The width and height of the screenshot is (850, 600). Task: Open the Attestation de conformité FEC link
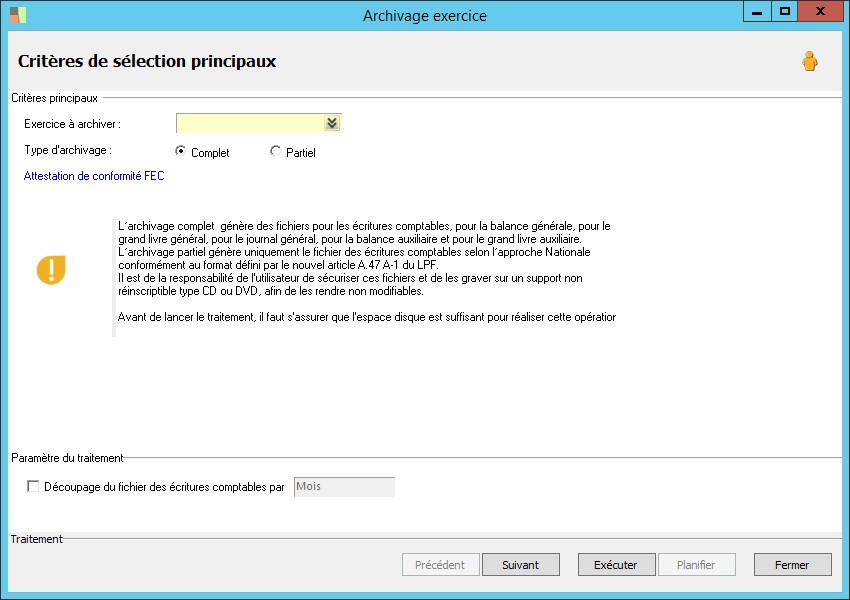tap(93, 175)
